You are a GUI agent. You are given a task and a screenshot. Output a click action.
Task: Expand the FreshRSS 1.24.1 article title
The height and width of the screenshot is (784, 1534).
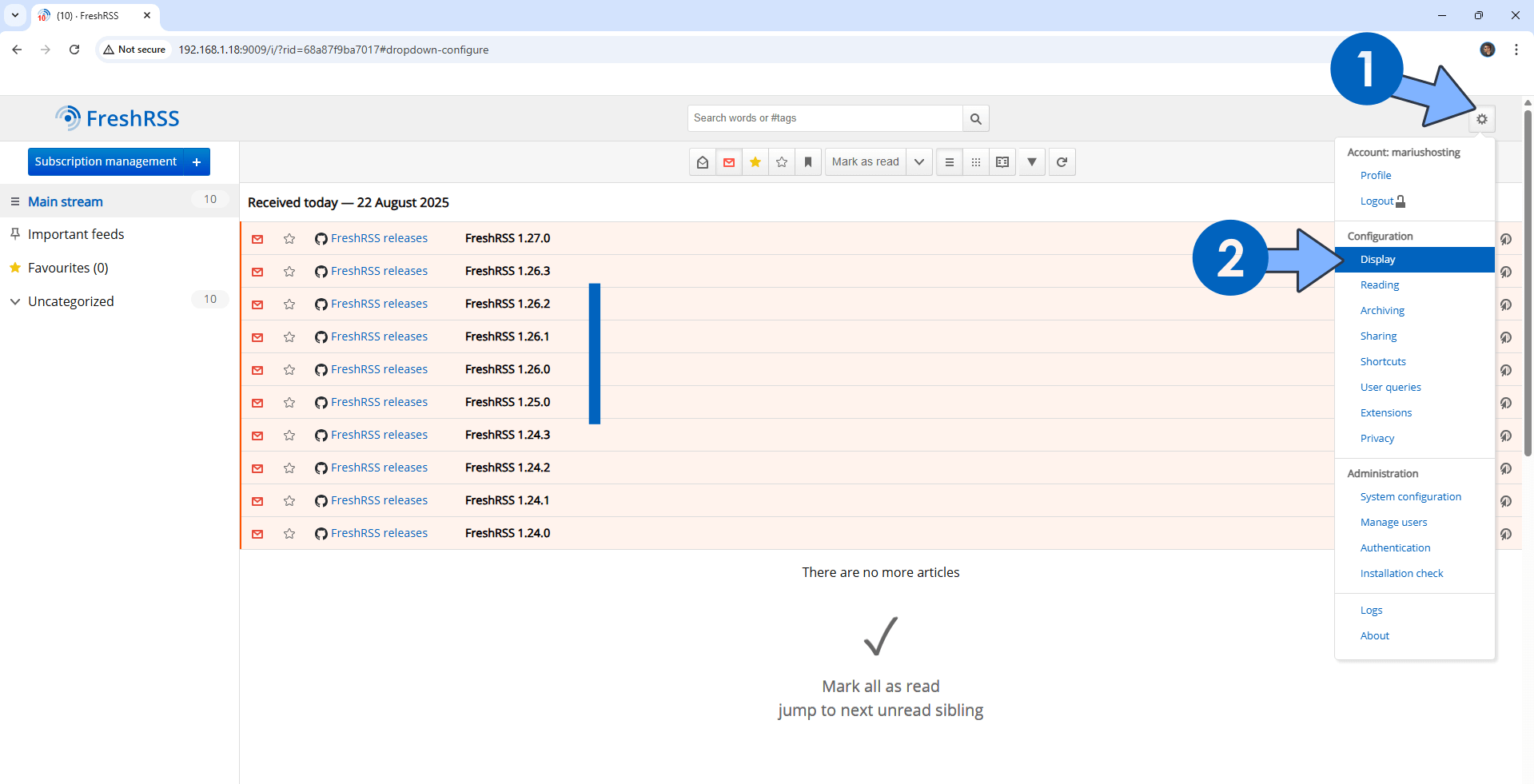click(507, 500)
